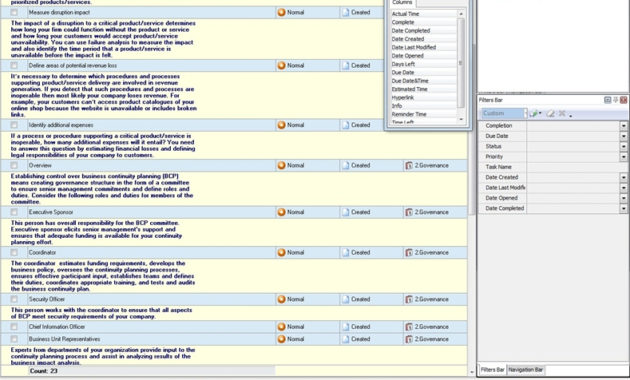
Task: Click the Columns list scroll down arrow
Action: tap(461, 119)
